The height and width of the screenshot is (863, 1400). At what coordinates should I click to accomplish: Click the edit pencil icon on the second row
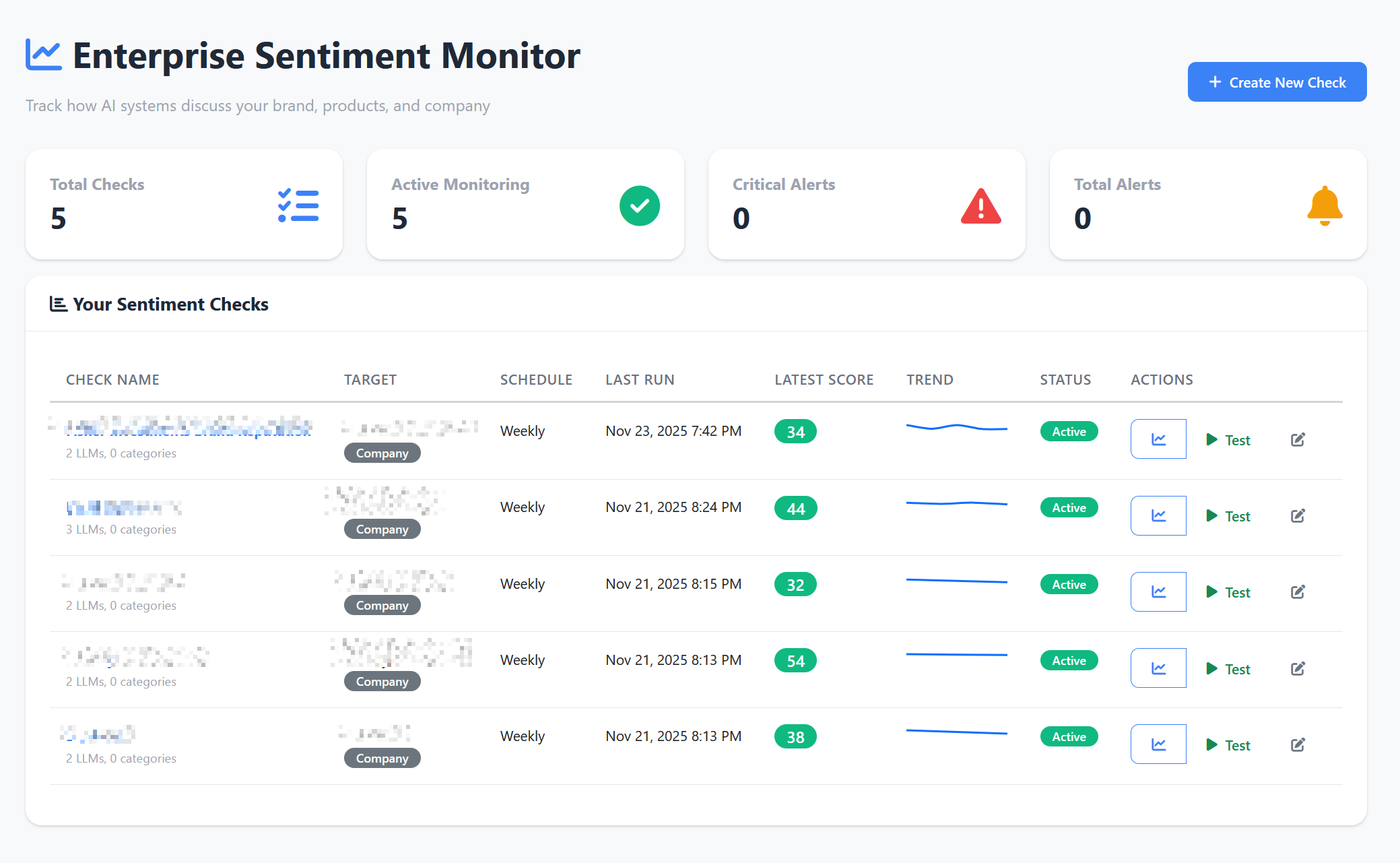tap(1298, 515)
